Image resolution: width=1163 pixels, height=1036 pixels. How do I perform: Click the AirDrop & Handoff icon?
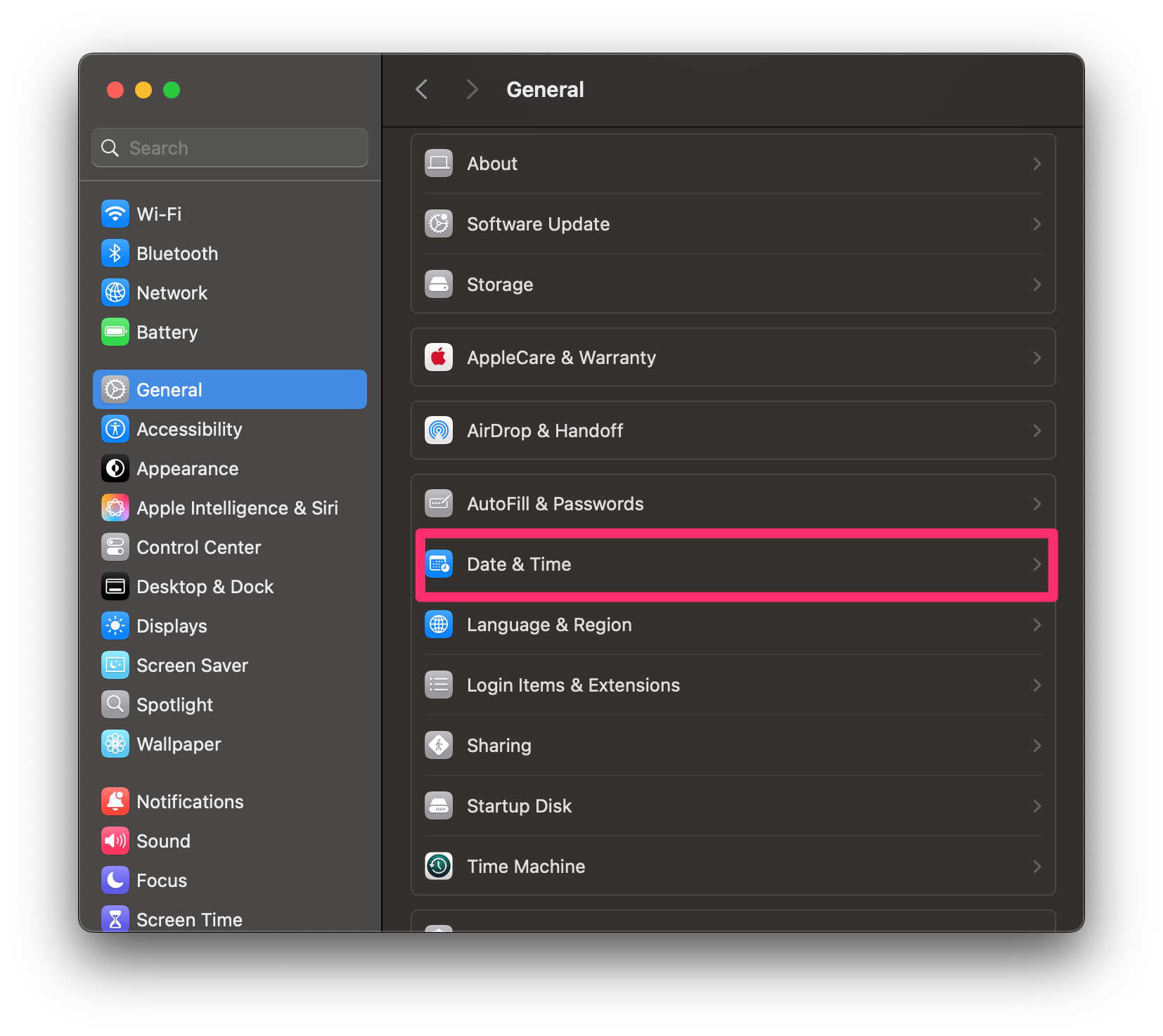click(439, 430)
